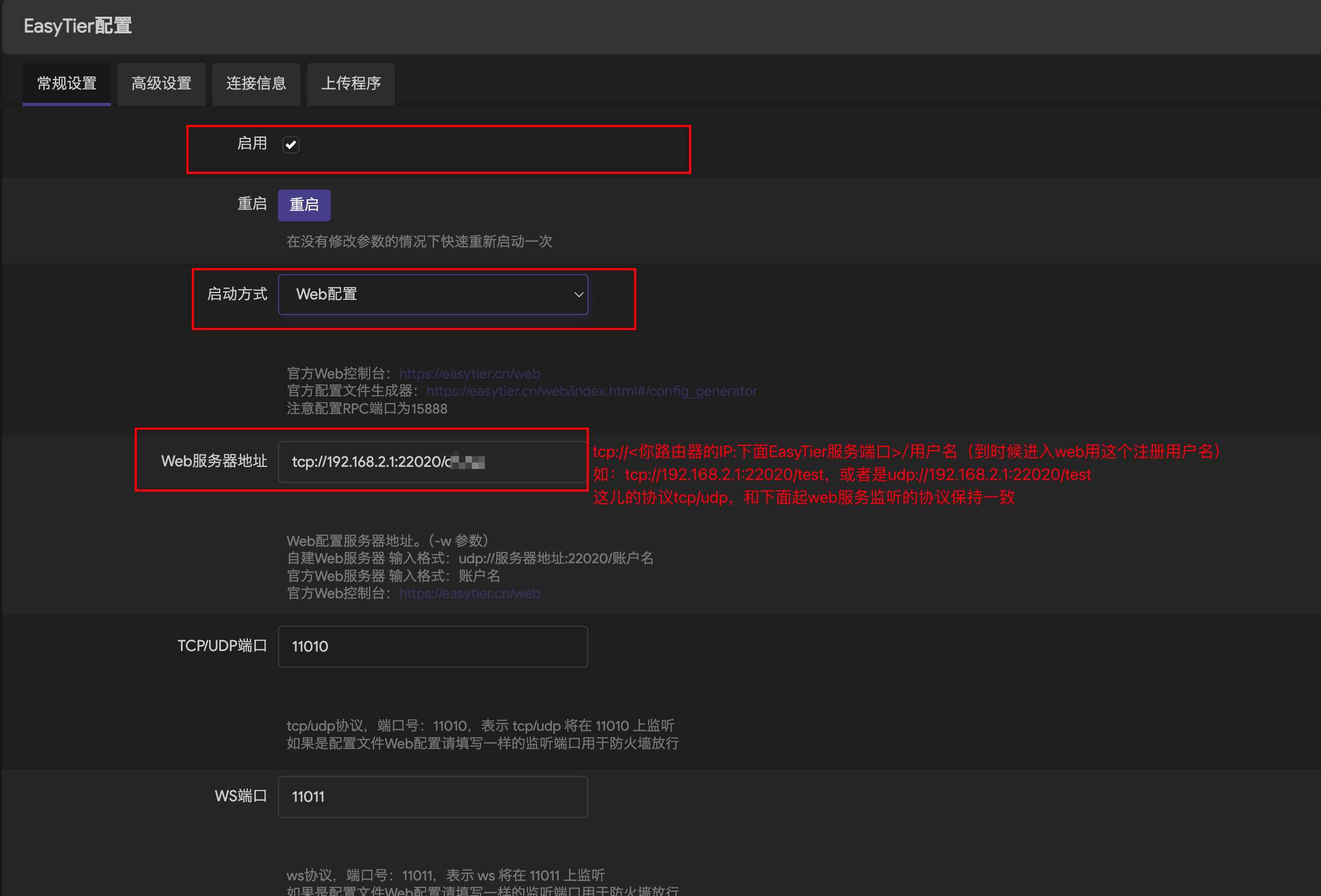1321x896 pixels.
Task: Click the chevron icon on the Web配置 selector
Action: point(579,295)
